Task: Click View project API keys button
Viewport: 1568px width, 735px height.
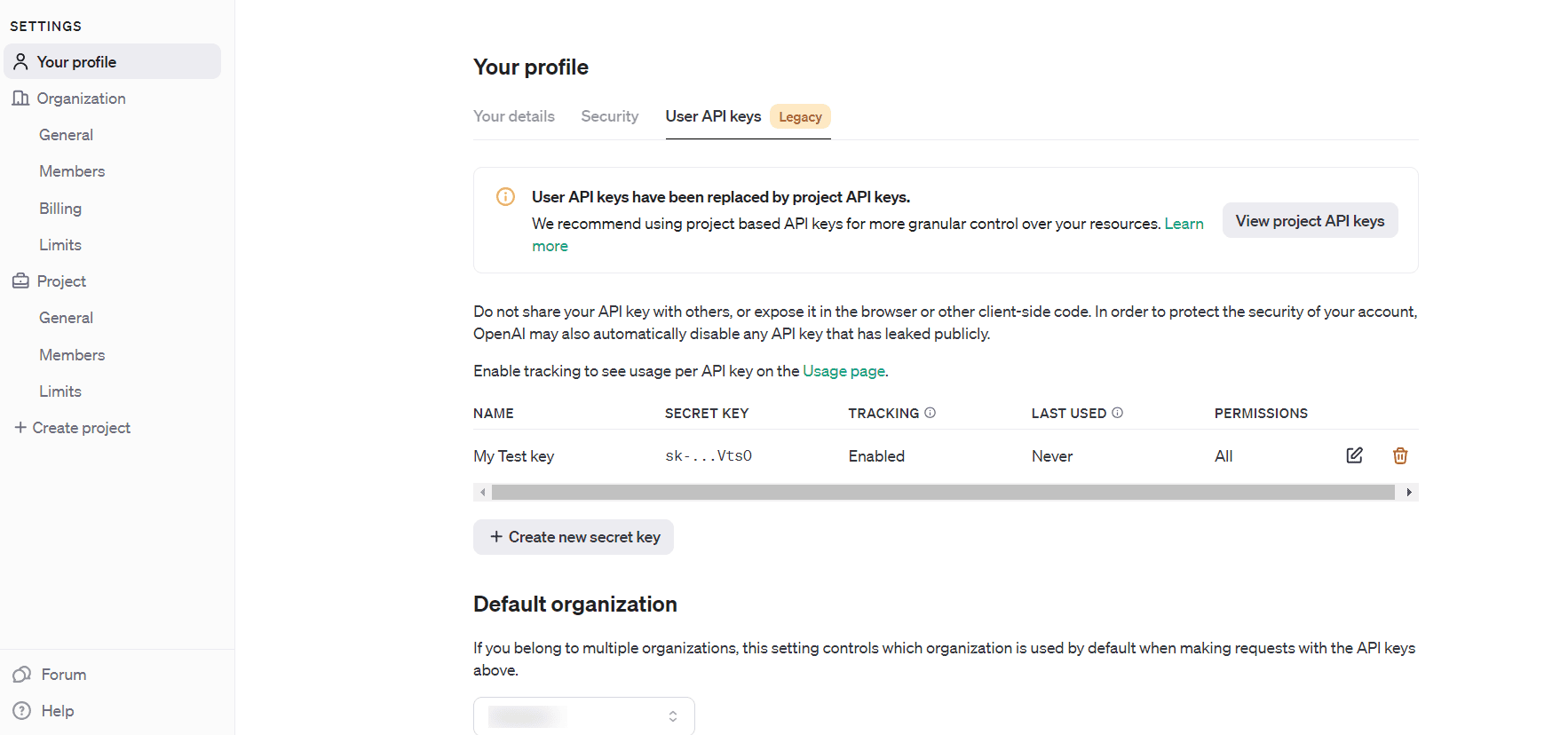Action: pyautogui.click(x=1310, y=221)
